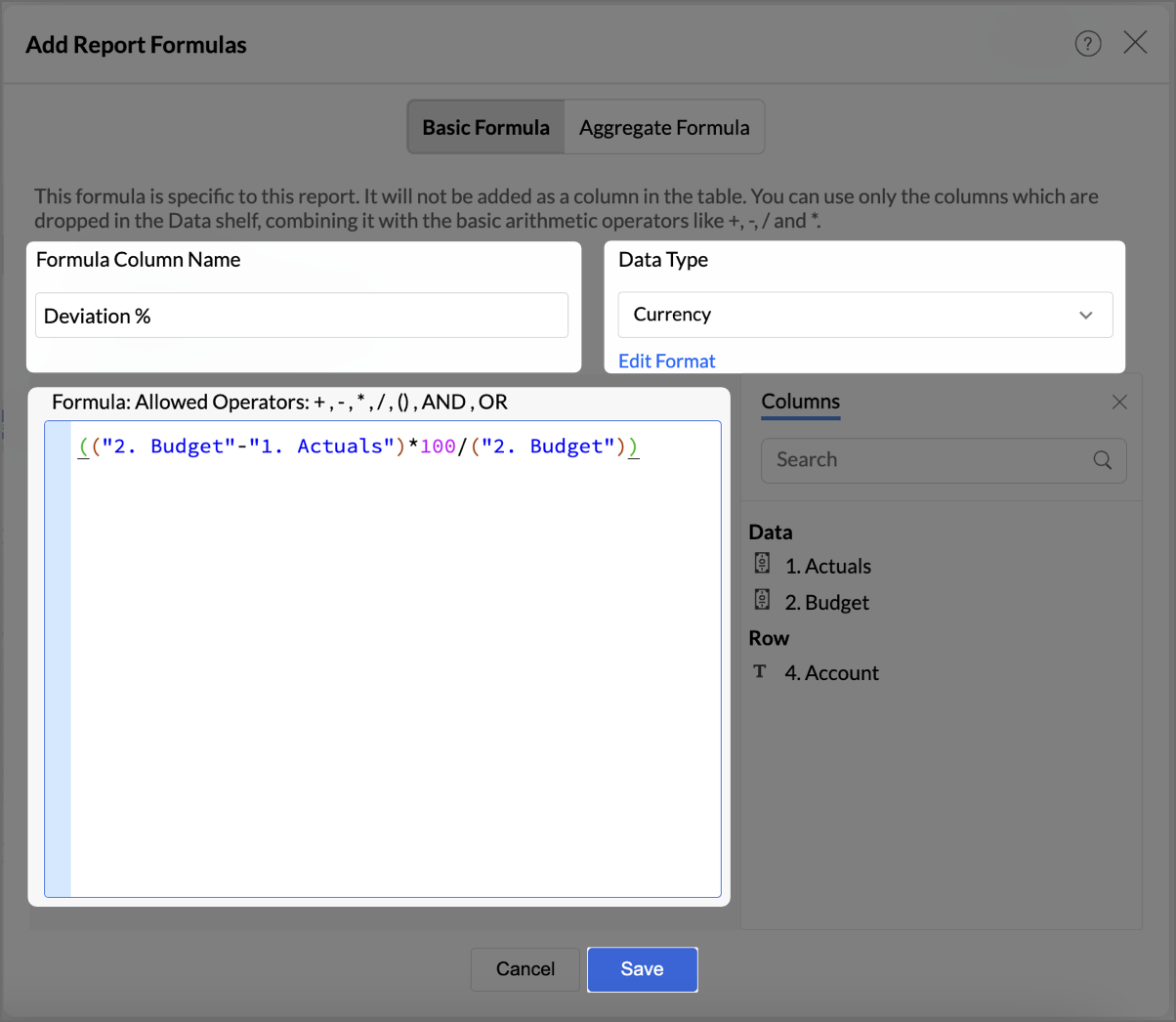This screenshot has width=1176, height=1022.
Task: Select the 4. Account row column
Action: pyautogui.click(x=832, y=673)
